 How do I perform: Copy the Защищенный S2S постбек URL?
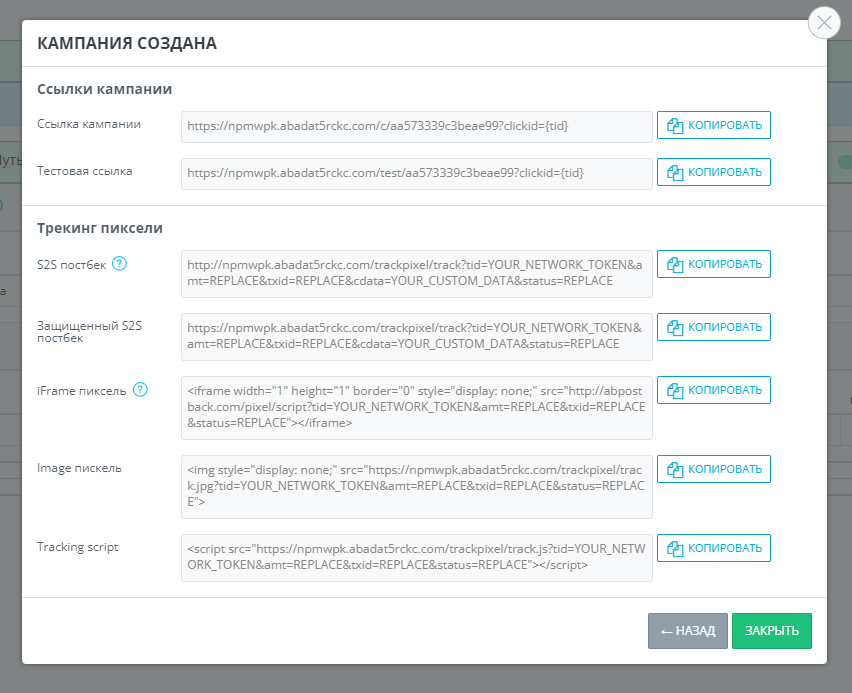click(x=714, y=327)
